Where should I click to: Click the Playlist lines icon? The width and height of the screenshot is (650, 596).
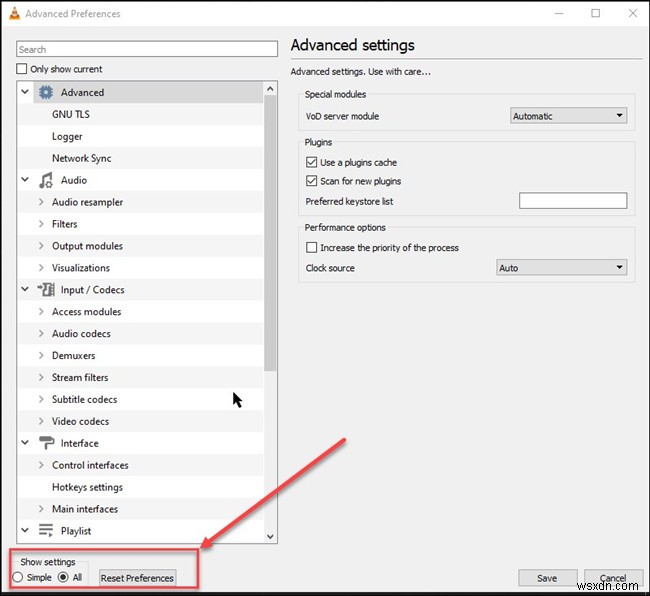click(x=46, y=531)
